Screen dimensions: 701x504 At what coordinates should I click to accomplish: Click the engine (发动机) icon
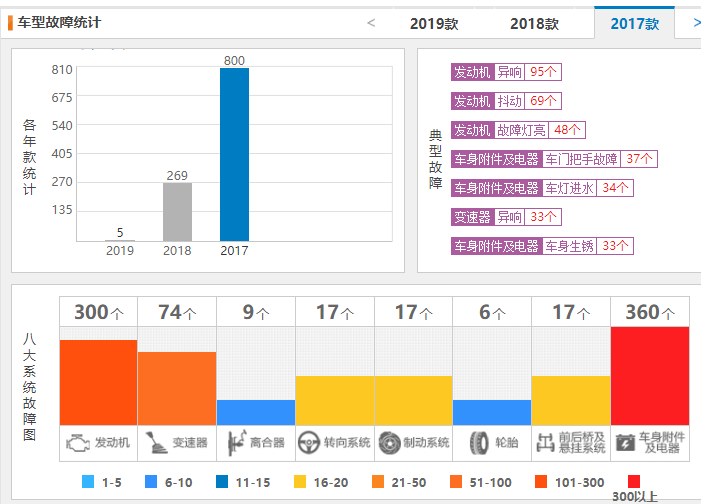point(78,443)
